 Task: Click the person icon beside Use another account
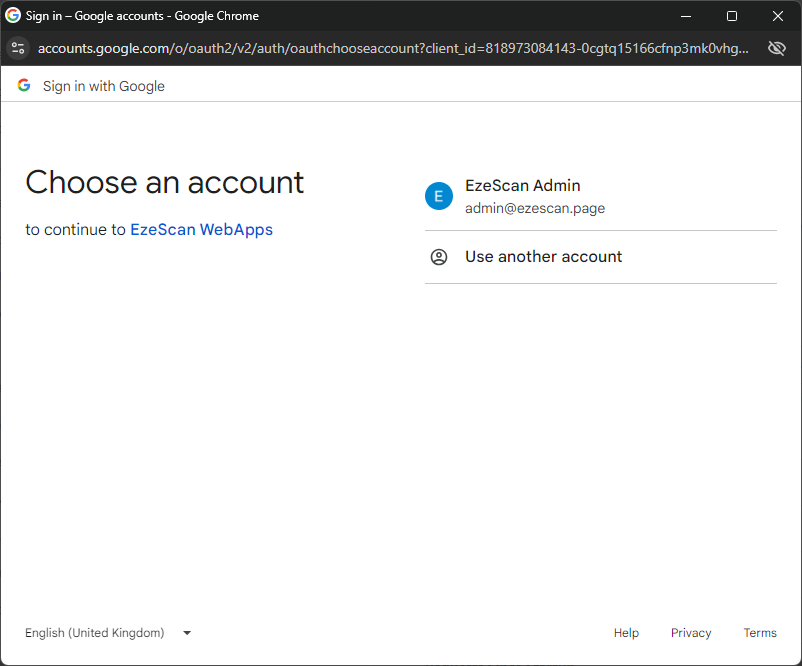tap(439, 257)
